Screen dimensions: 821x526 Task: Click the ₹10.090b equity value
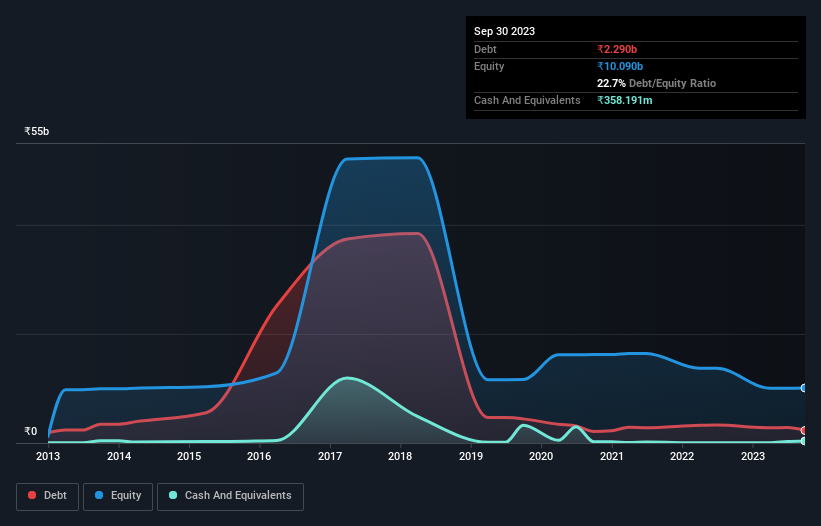click(x=620, y=66)
